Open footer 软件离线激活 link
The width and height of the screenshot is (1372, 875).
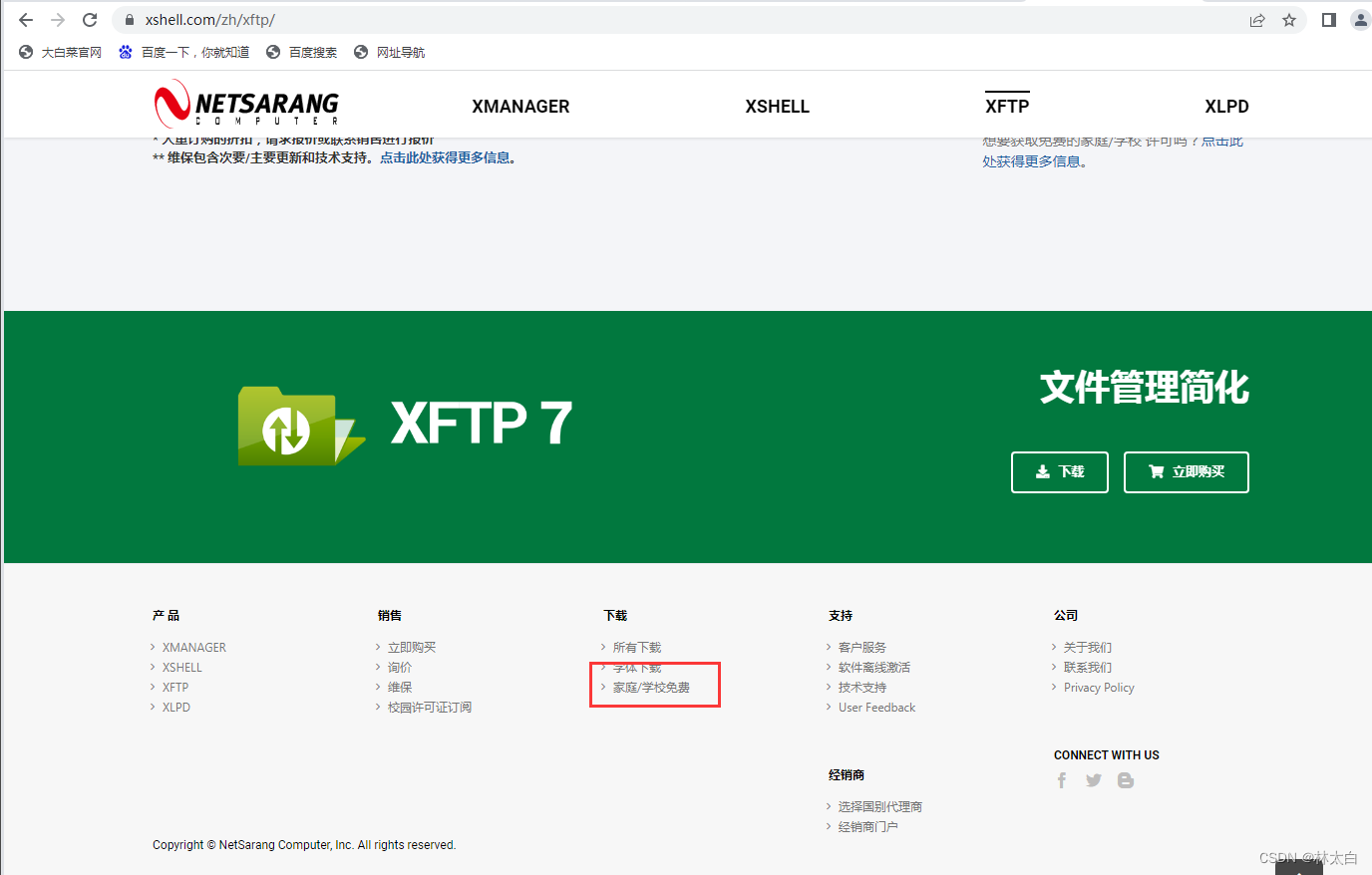coord(874,668)
